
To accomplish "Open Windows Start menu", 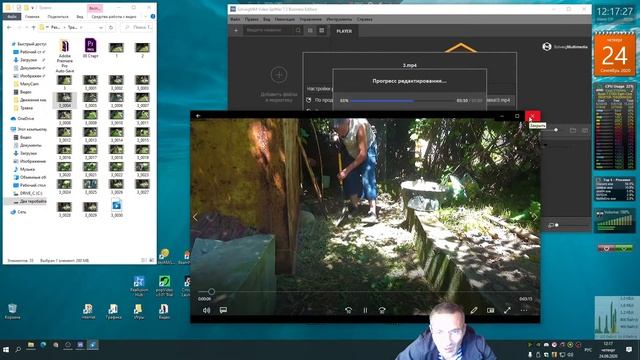I will (6, 350).
